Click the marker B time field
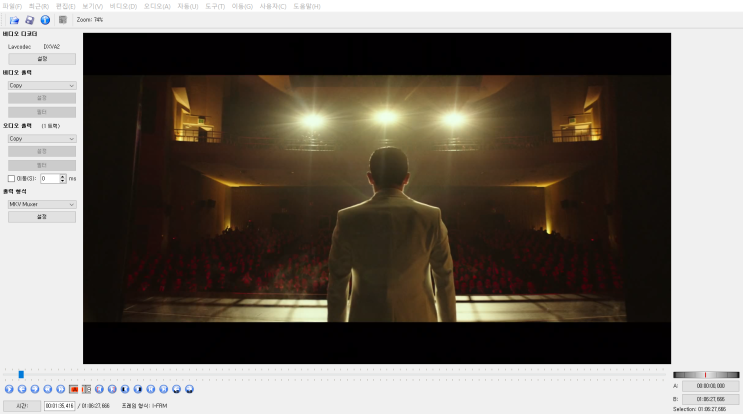Viewport: 743px width, 414px height. pos(710,399)
